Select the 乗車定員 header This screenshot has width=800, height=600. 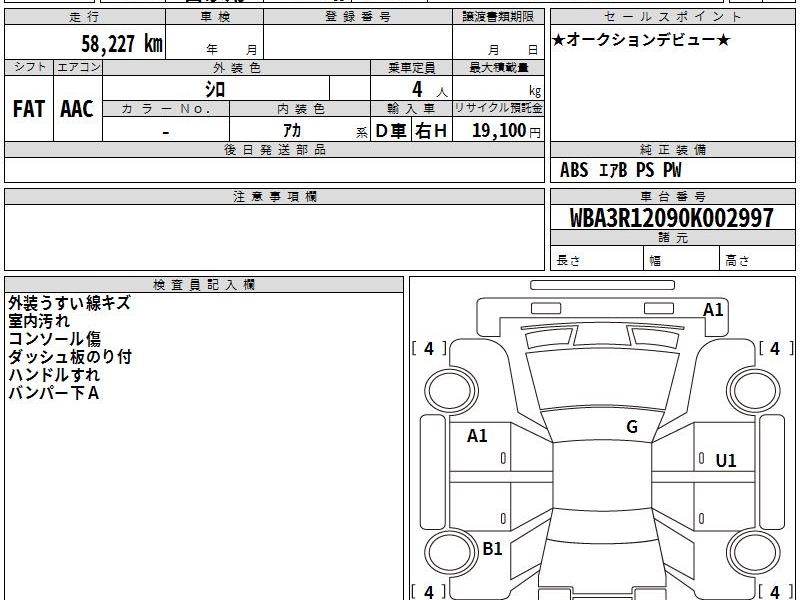412,67
